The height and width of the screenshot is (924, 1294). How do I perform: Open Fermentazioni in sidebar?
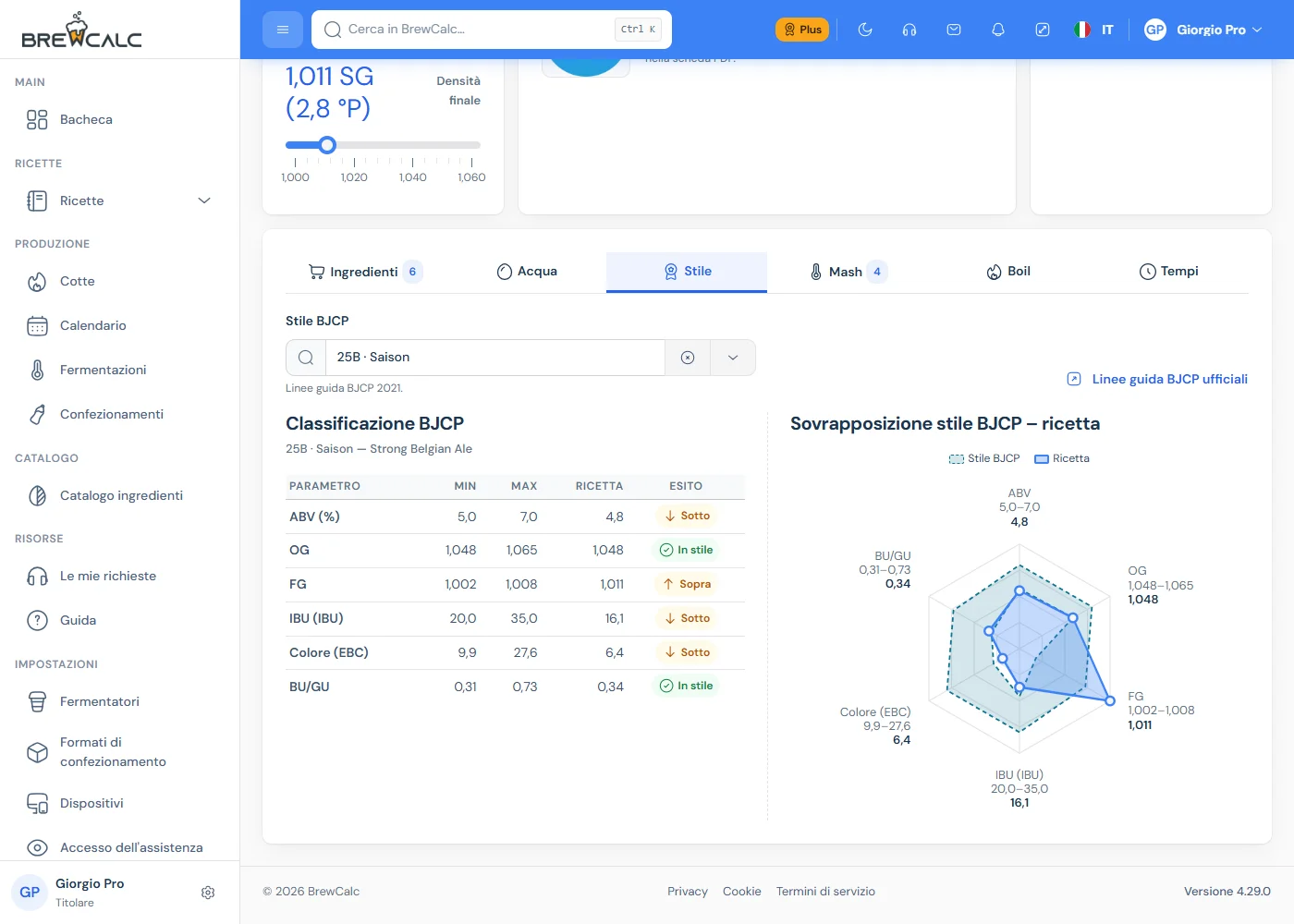click(x=120, y=370)
